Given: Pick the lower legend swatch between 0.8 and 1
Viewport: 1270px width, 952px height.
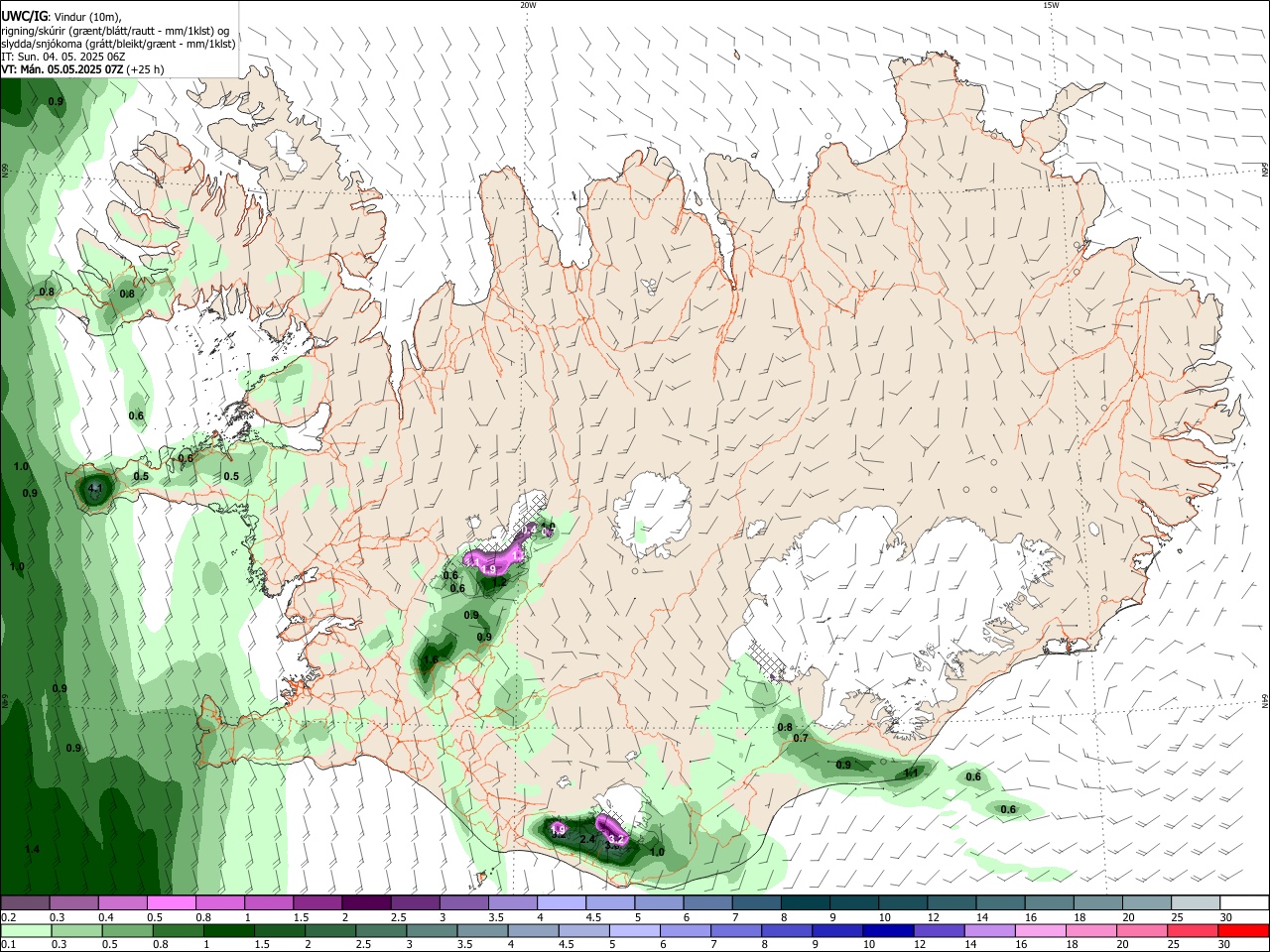Looking at the screenshot, I should [x=177, y=930].
